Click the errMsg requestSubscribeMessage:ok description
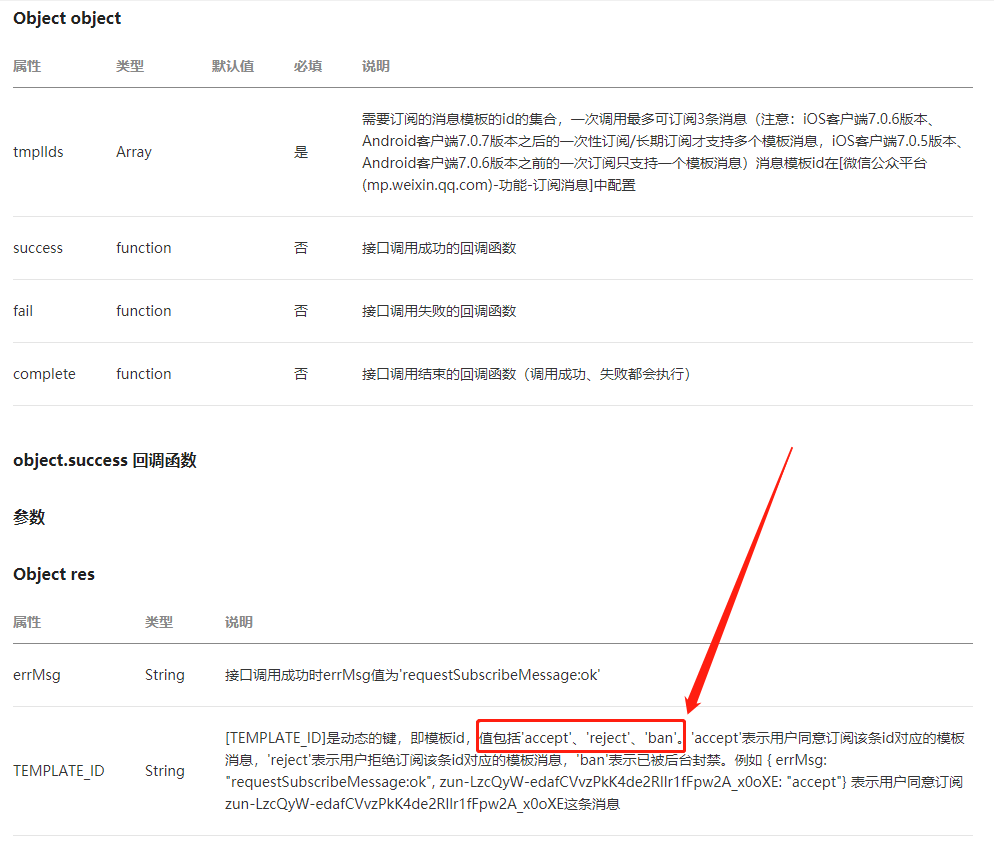The width and height of the screenshot is (994, 848). pos(413,675)
